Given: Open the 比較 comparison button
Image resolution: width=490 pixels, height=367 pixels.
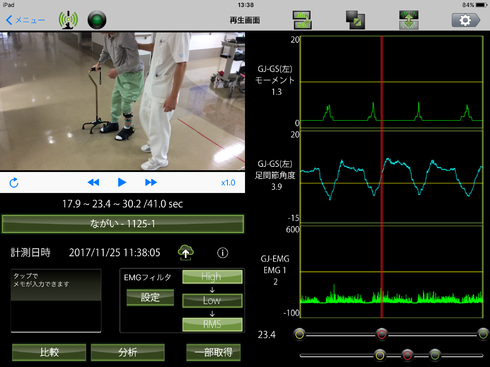Looking at the screenshot, I should click(49, 352).
